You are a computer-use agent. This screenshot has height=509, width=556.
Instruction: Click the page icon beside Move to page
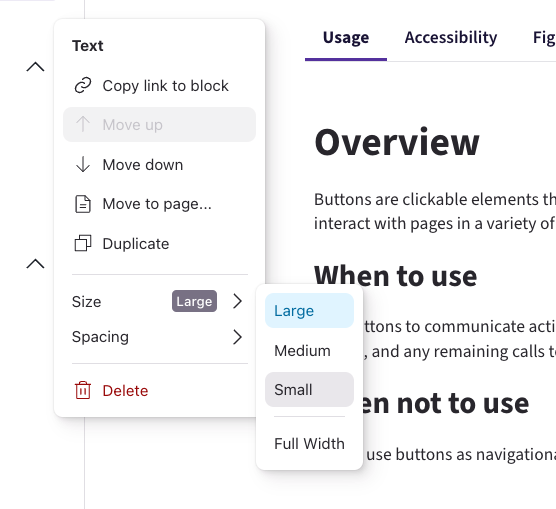click(83, 204)
